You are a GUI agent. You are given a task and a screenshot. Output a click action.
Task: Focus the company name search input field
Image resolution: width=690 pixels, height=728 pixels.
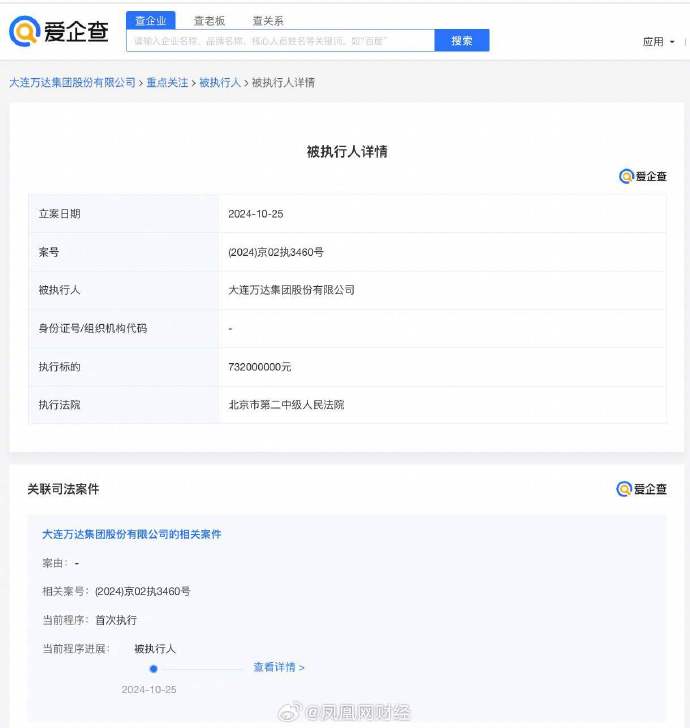coord(280,41)
